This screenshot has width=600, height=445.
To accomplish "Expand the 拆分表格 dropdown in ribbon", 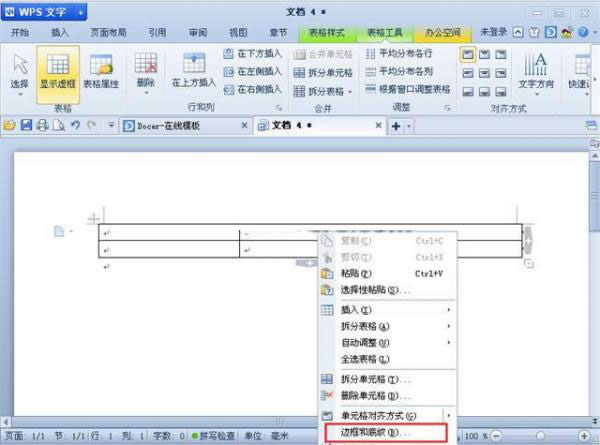I will pyautogui.click(x=323, y=90).
